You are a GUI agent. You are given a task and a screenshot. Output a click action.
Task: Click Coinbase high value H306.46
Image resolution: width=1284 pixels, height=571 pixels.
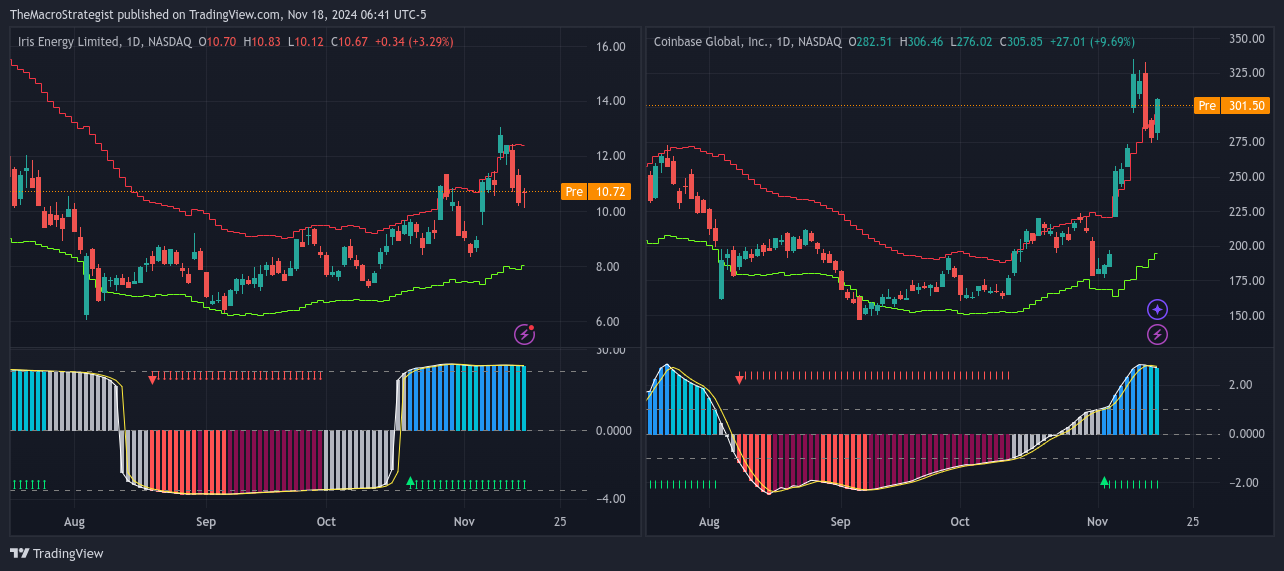pos(923,42)
